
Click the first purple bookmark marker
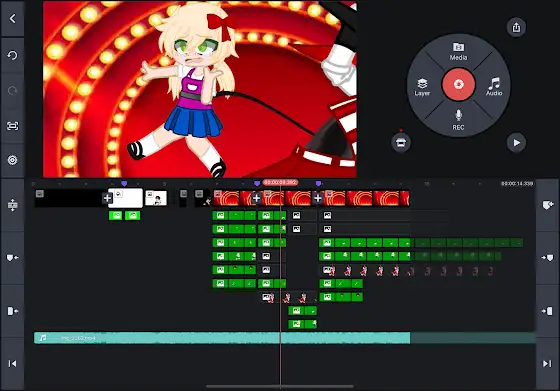pos(124,183)
